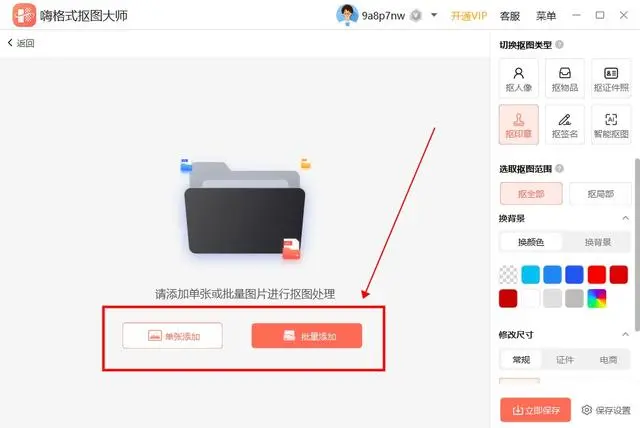This screenshot has width=640, height=428.
Task: Select the 抠物品 object cutout type
Action: [x=564, y=78]
